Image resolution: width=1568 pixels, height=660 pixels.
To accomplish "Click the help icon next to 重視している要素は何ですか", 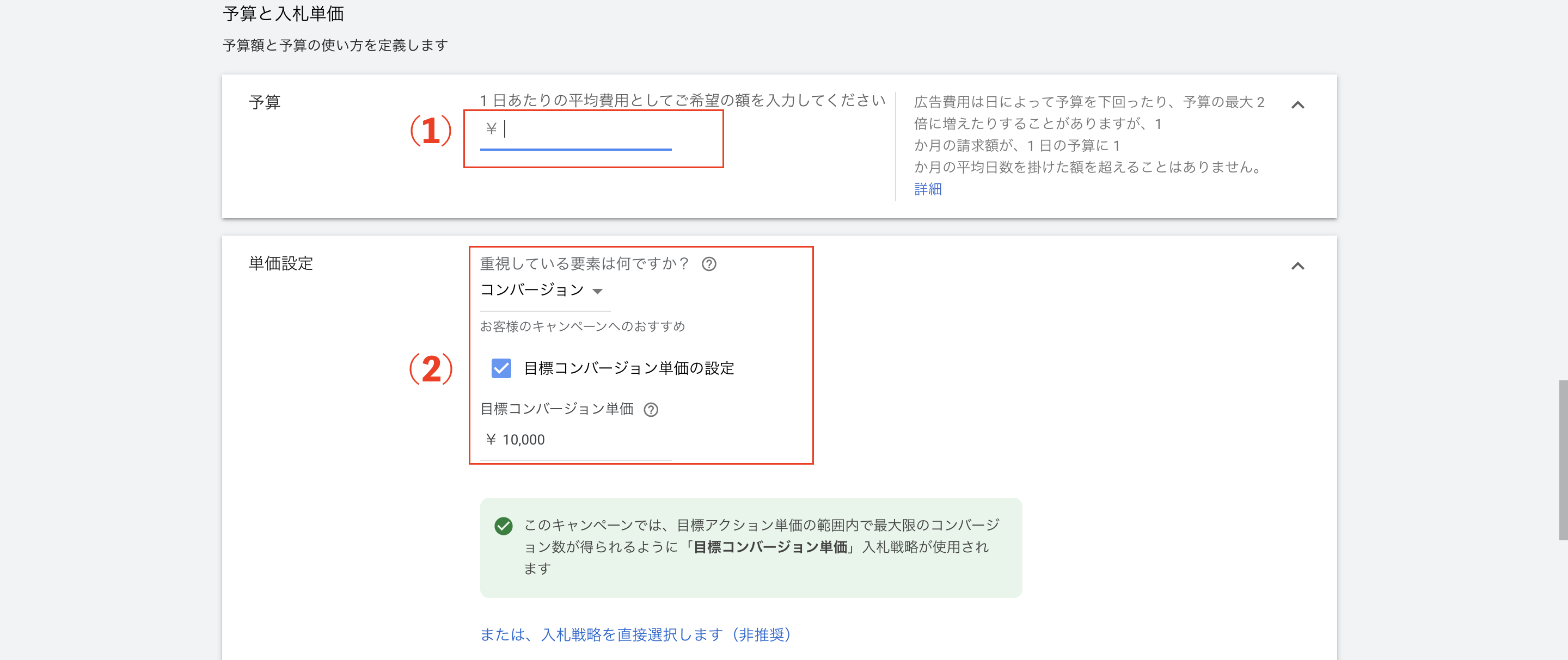I will (x=710, y=263).
